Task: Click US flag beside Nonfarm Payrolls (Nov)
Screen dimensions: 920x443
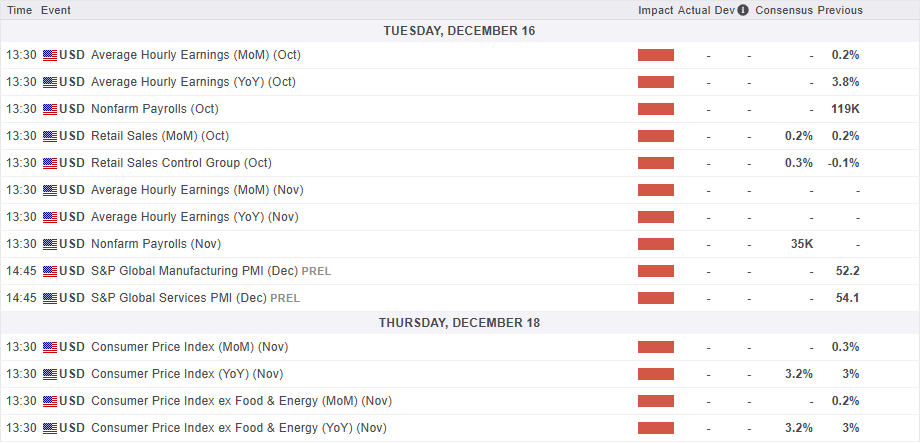Action: point(50,244)
